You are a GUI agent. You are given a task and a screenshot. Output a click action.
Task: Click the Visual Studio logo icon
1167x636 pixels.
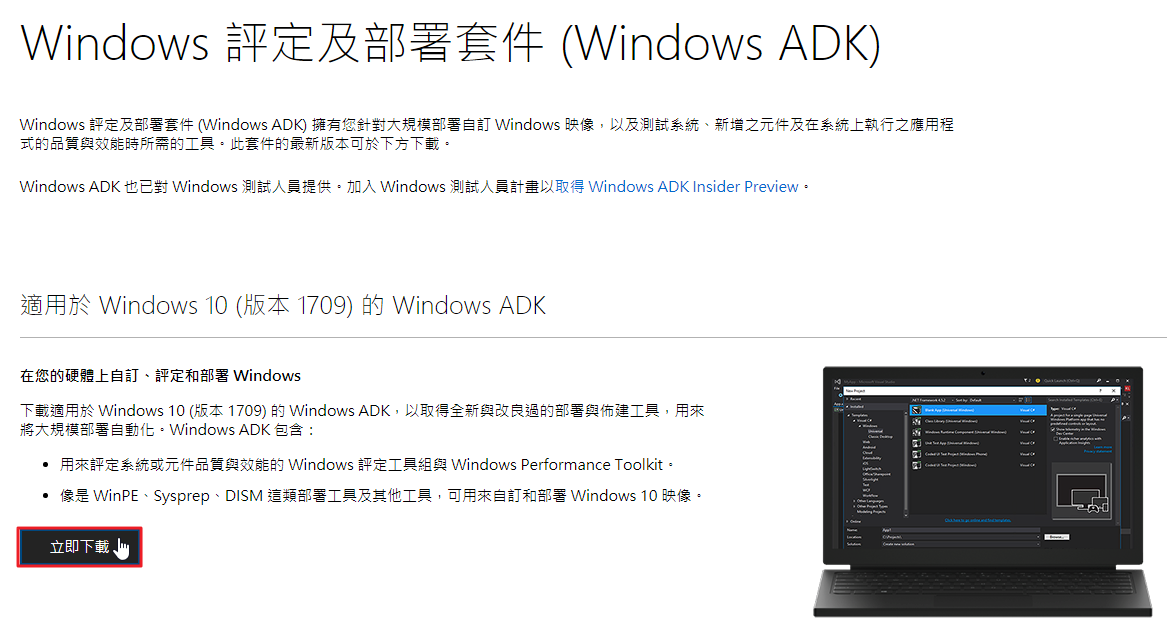pos(837,382)
